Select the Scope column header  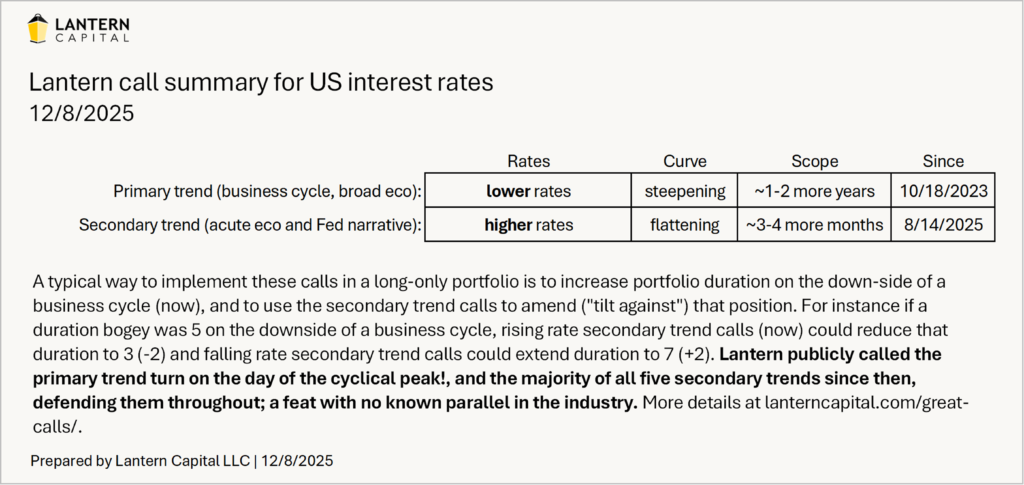tap(814, 161)
